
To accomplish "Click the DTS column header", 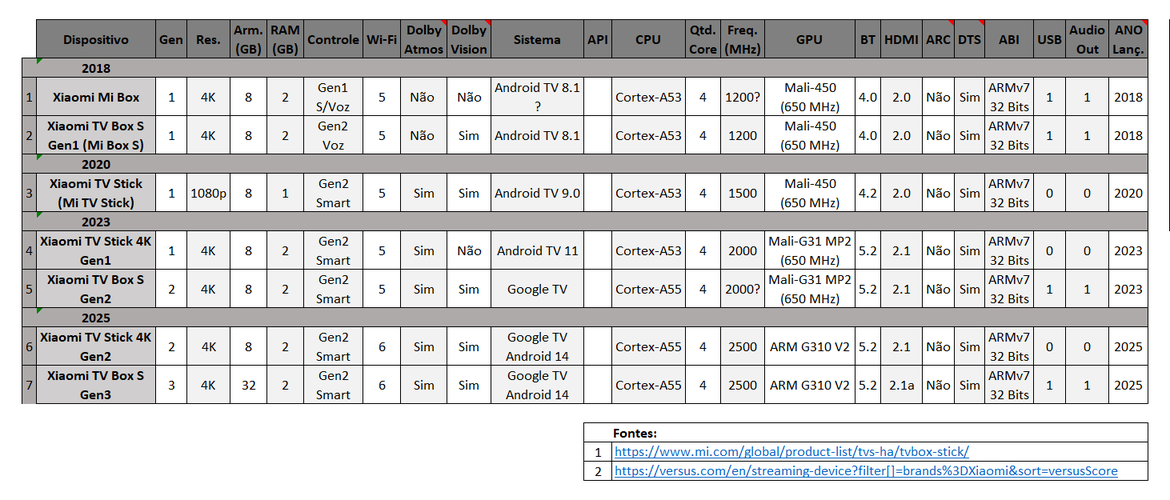I will coord(969,40).
